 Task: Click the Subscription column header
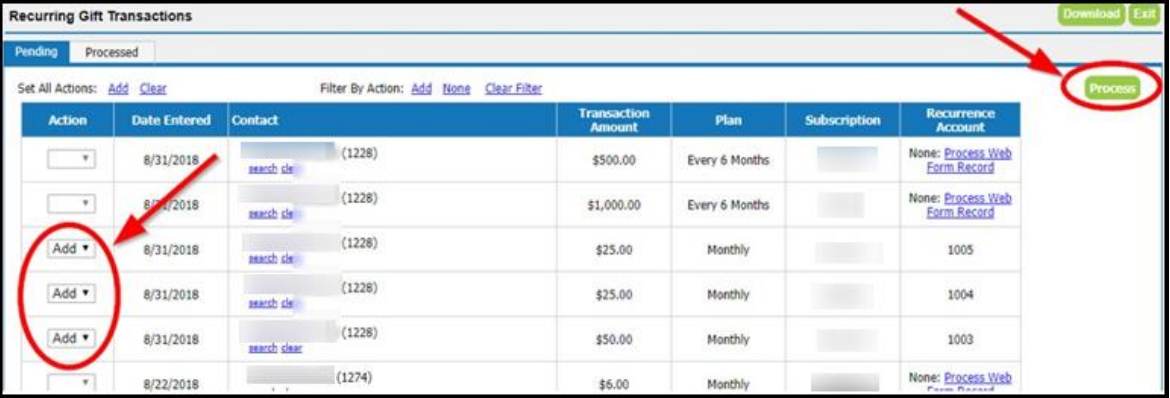(843, 120)
